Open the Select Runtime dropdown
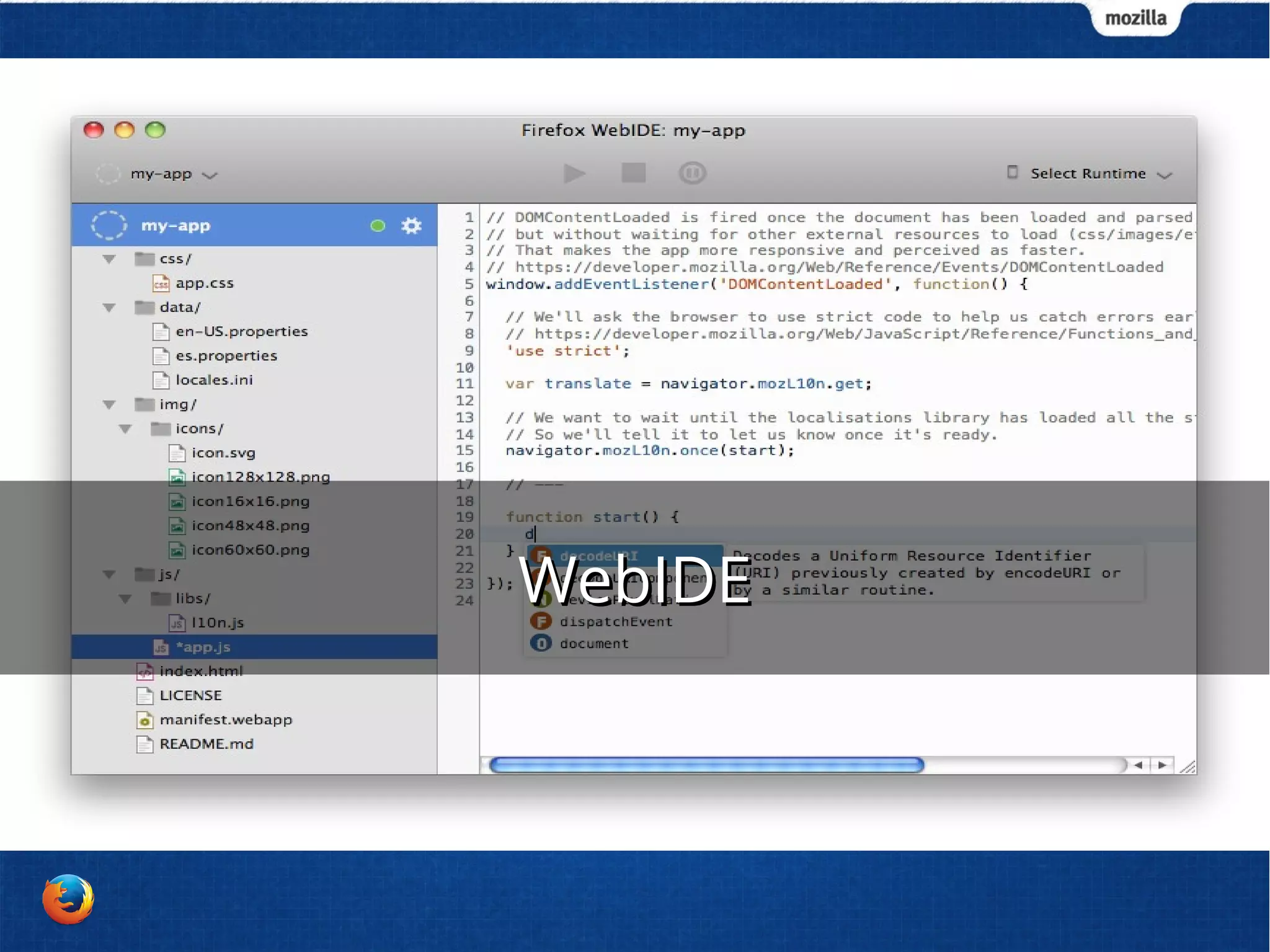 (x=1090, y=174)
